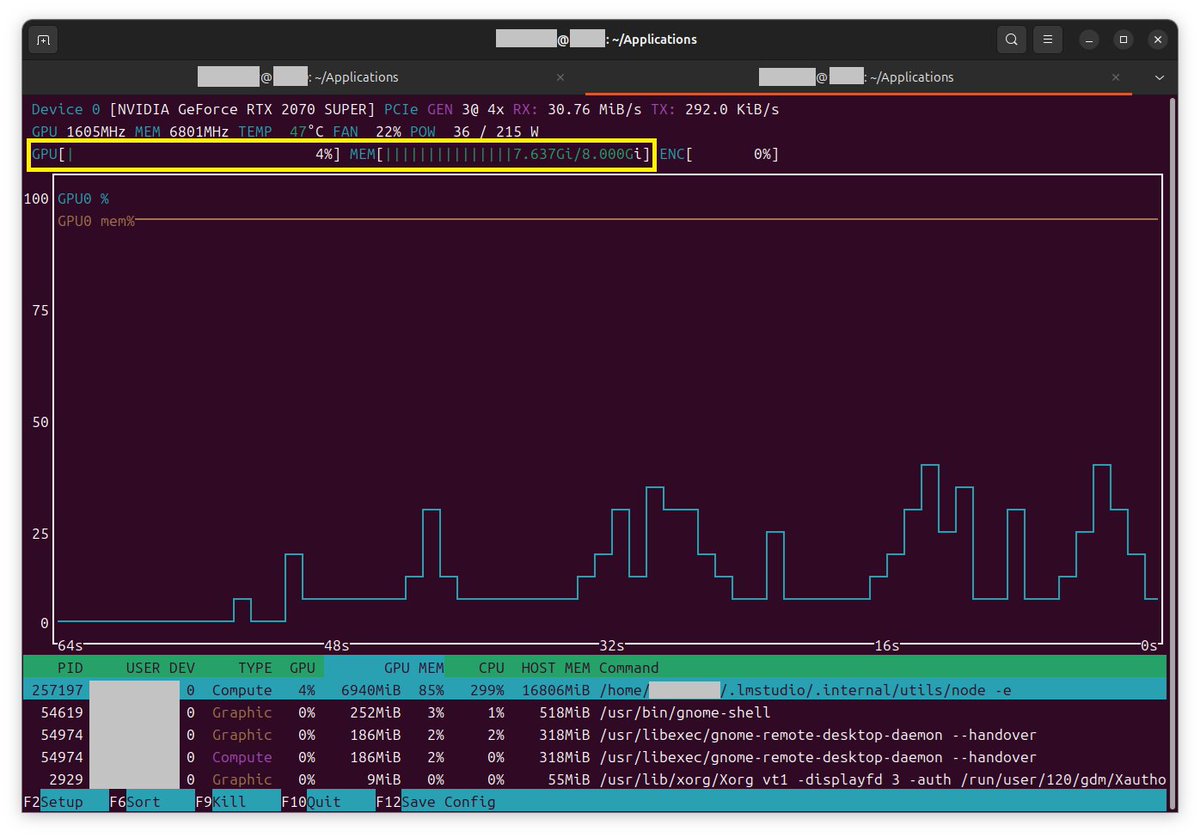Click the GPU0 % legend label

(x=83, y=199)
